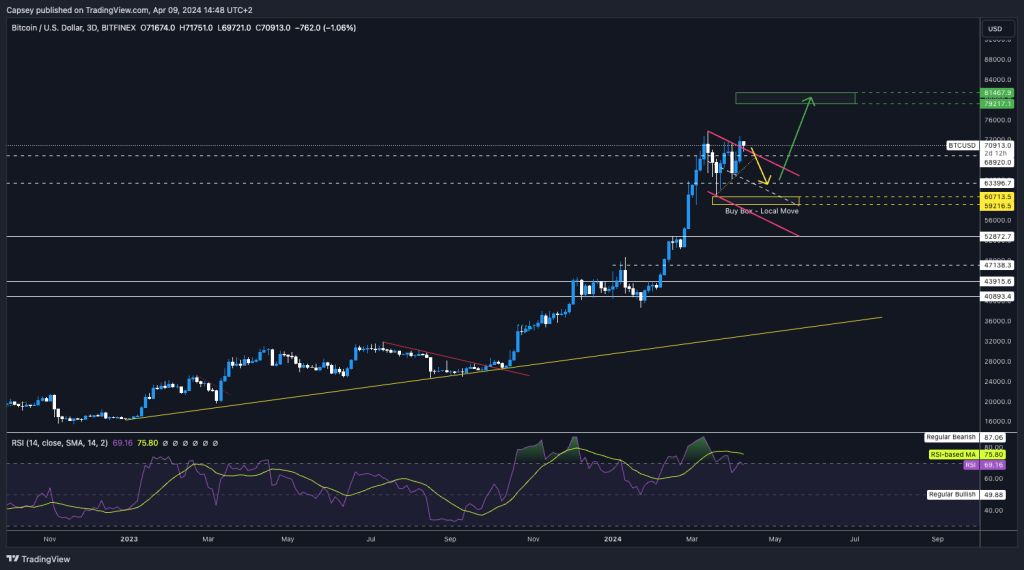This screenshot has height=570, width=1024.
Task: Click the green upward projection arrow
Action: pyautogui.click(x=796, y=140)
